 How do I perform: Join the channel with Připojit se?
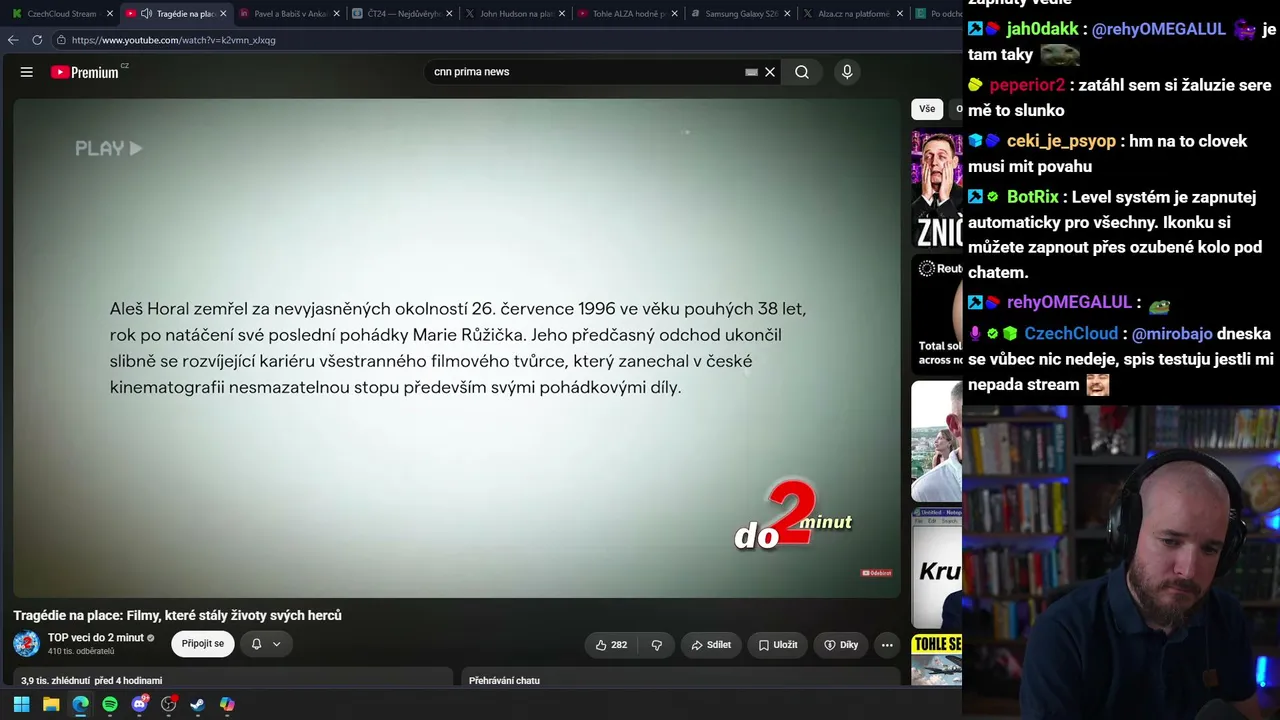203,644
